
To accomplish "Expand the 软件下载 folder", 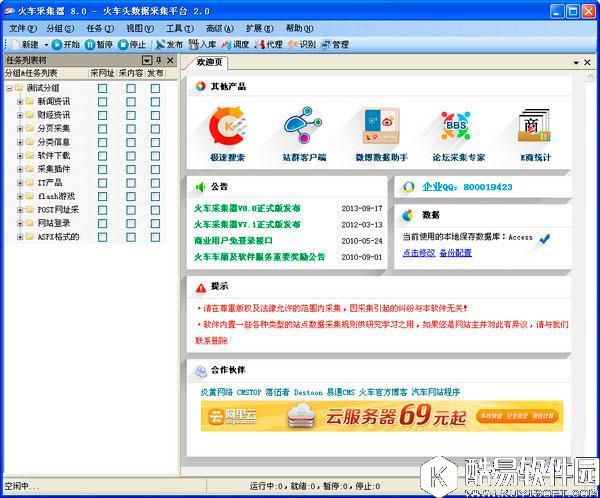I will coord(20,156).
